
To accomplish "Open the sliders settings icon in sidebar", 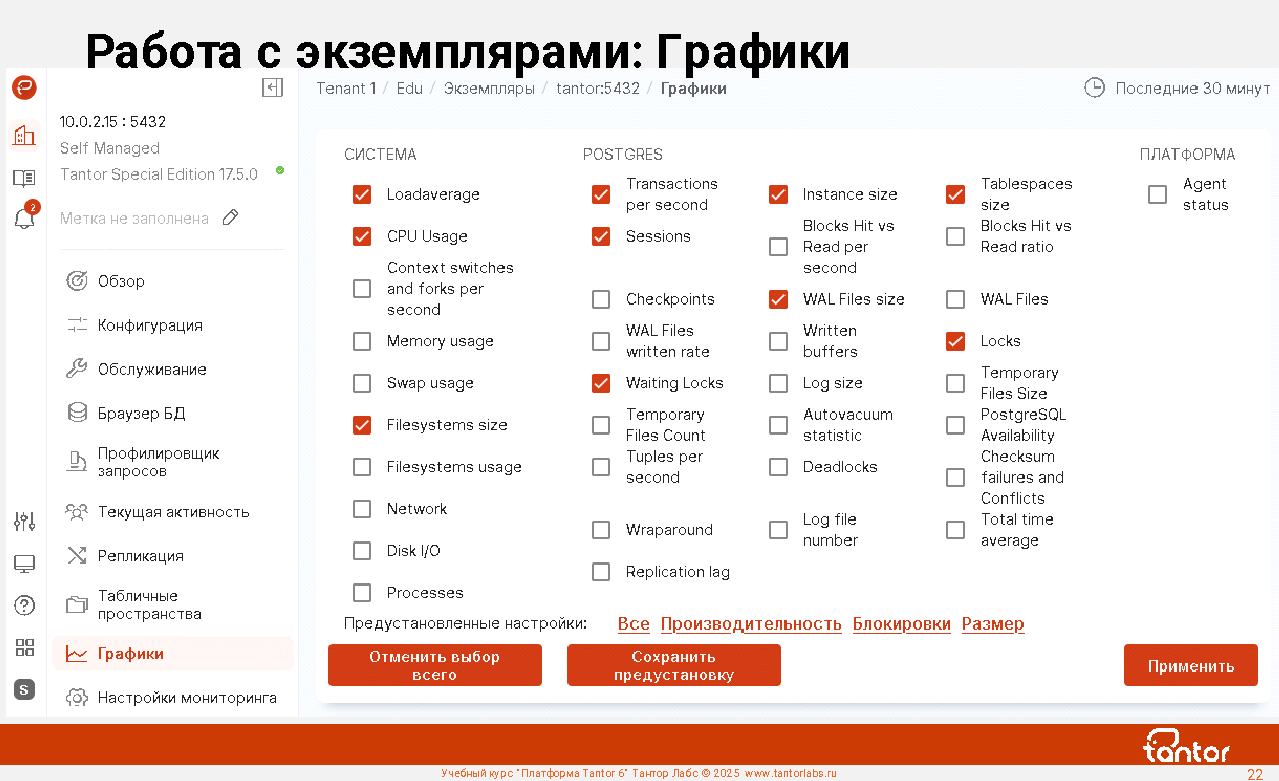I will 24,521.
